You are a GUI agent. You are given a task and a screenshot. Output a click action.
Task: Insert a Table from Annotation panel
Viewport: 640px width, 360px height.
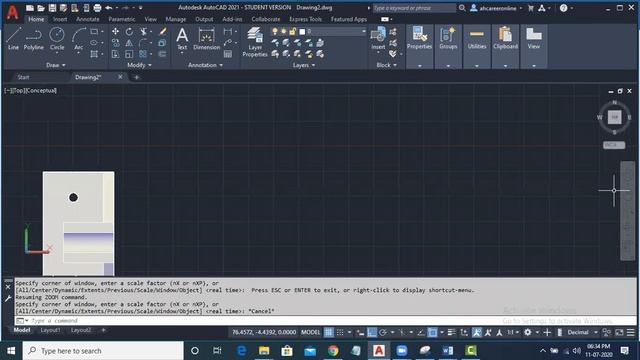228,54
